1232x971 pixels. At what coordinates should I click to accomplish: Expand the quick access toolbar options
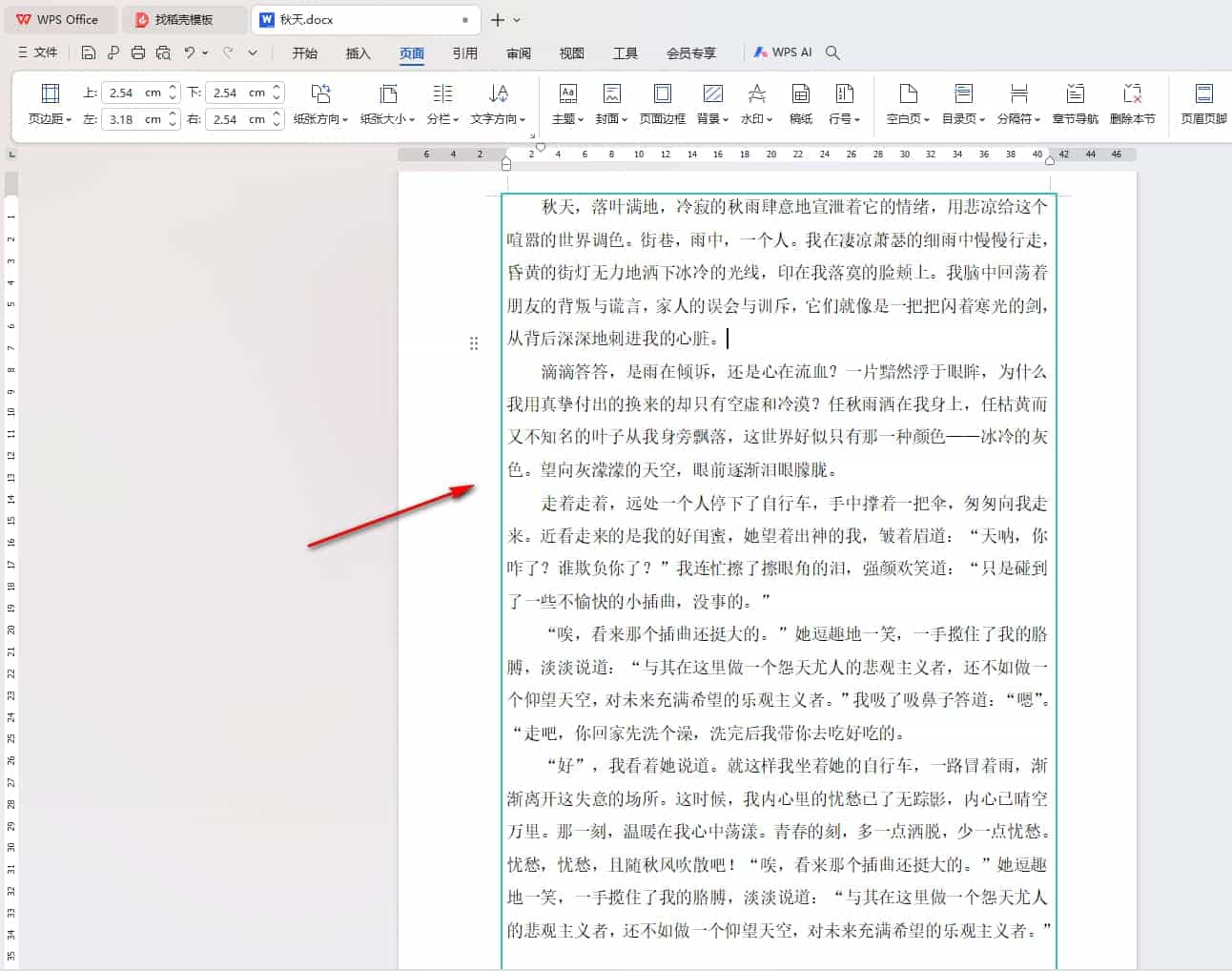[x=253, y=52]
